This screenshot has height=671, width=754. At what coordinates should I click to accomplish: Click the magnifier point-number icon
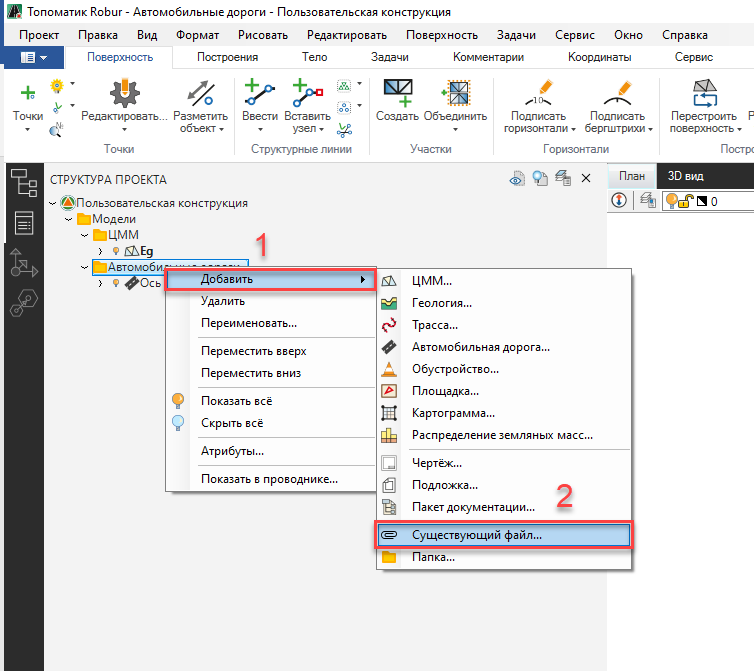56,129
